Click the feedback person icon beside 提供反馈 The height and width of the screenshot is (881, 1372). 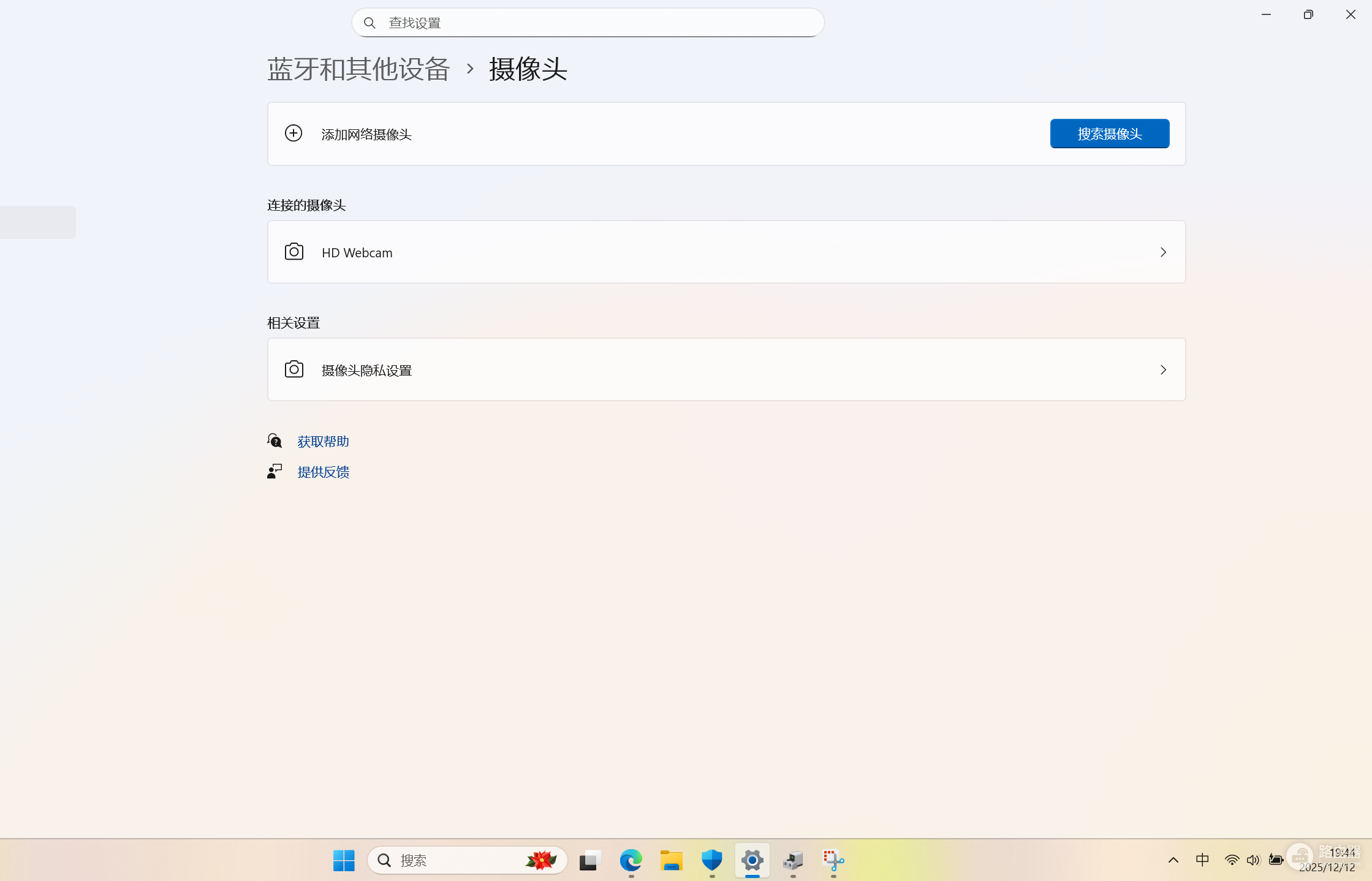[x=275, y=471]
